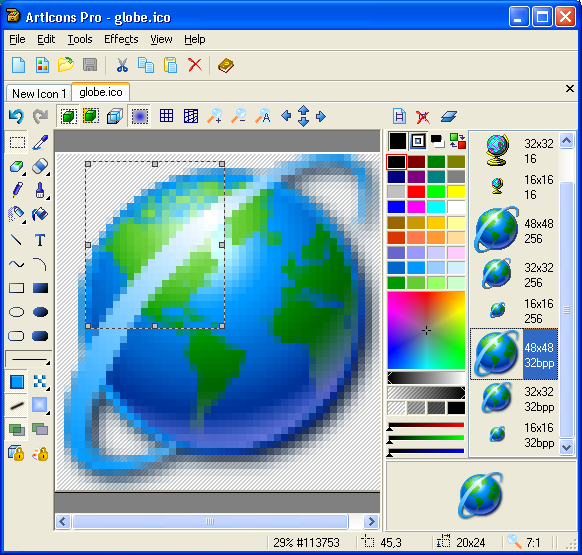582x555 pixels.
Task: Expand the spray can tool options
Action: 24,222
